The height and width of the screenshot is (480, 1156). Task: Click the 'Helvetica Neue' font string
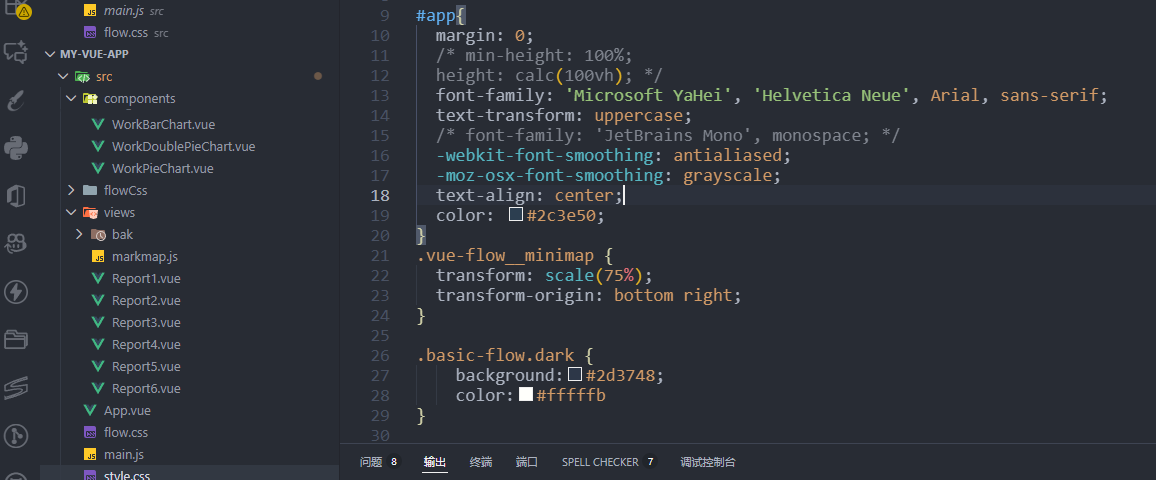832,96
